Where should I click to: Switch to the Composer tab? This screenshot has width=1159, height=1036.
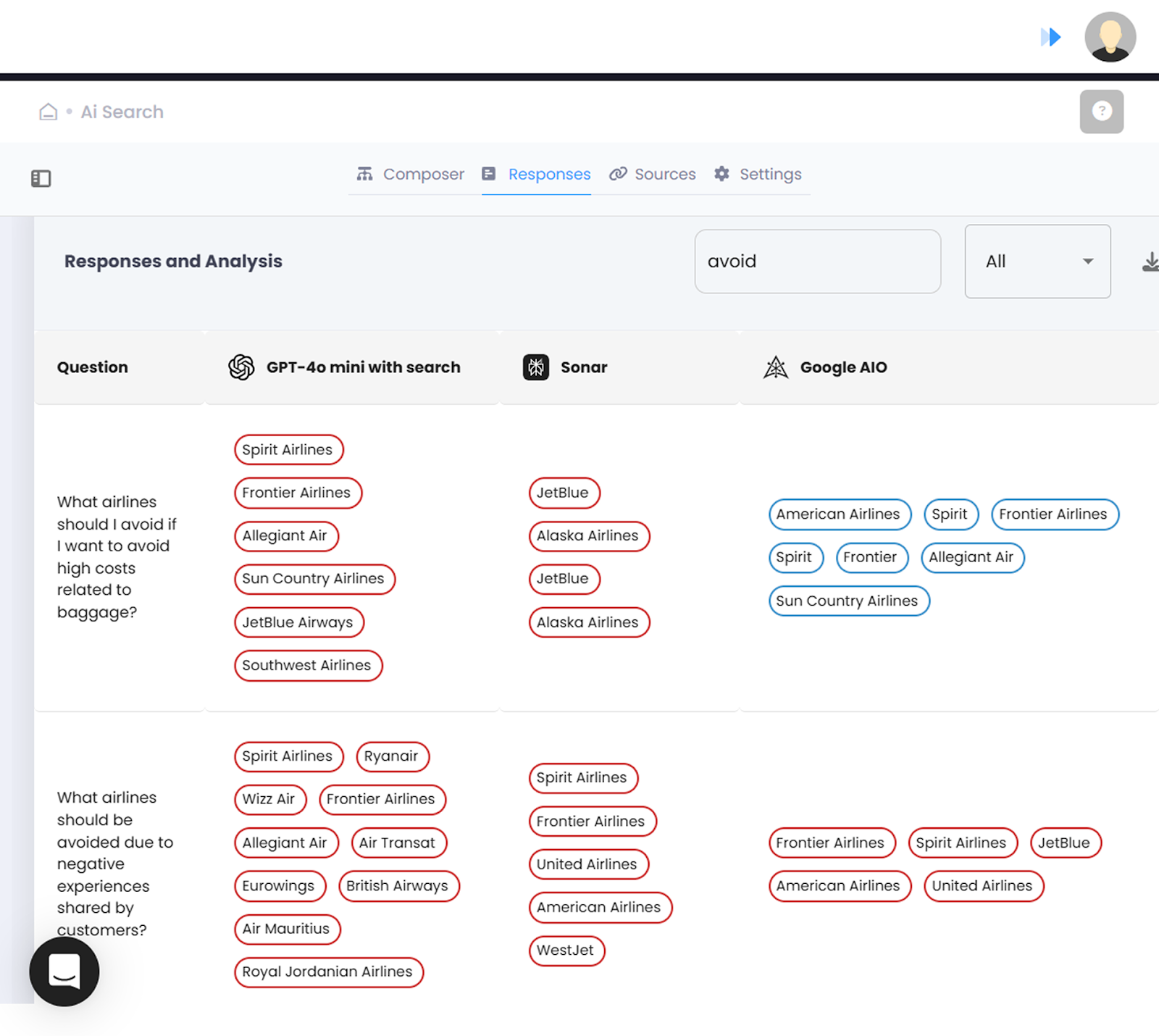click(411, 174)
